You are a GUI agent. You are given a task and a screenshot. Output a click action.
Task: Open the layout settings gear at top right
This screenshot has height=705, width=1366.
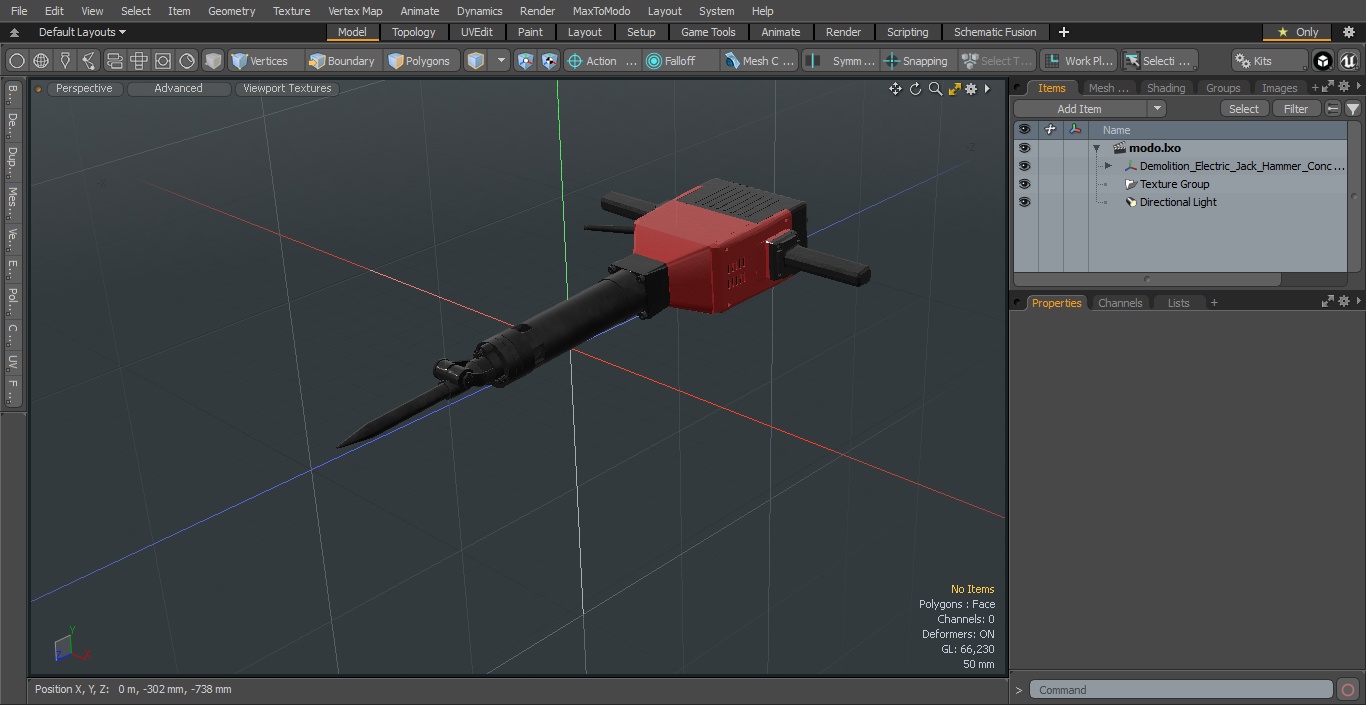(x=1348, y=32)
